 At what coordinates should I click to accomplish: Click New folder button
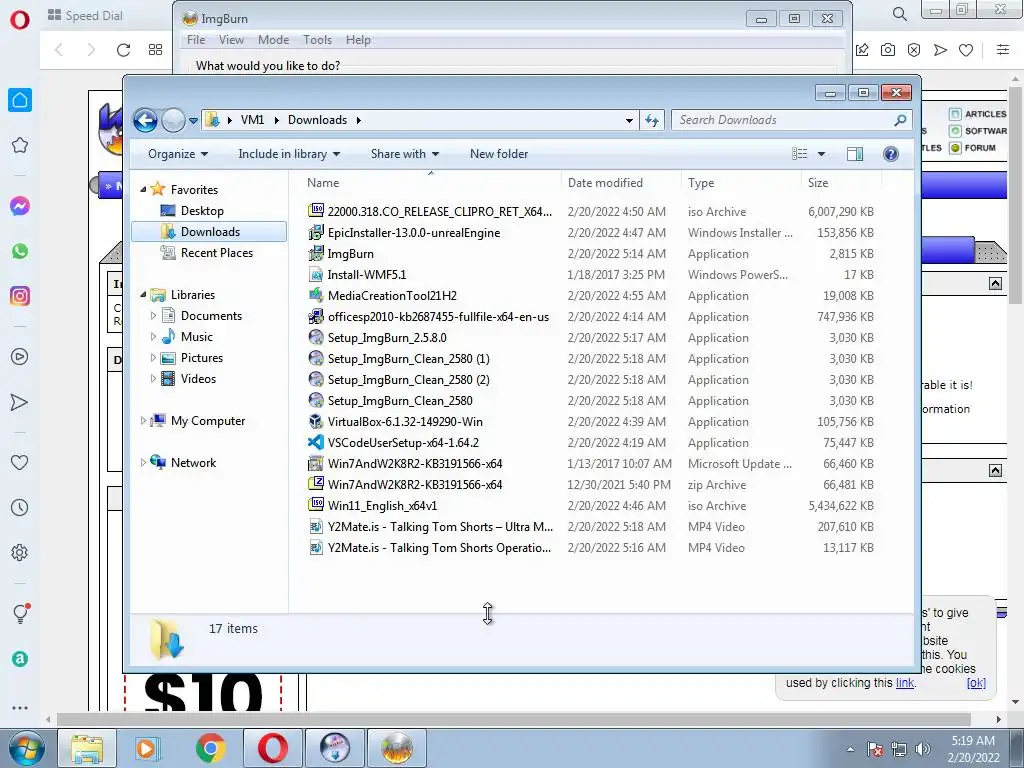coord(499,154)
